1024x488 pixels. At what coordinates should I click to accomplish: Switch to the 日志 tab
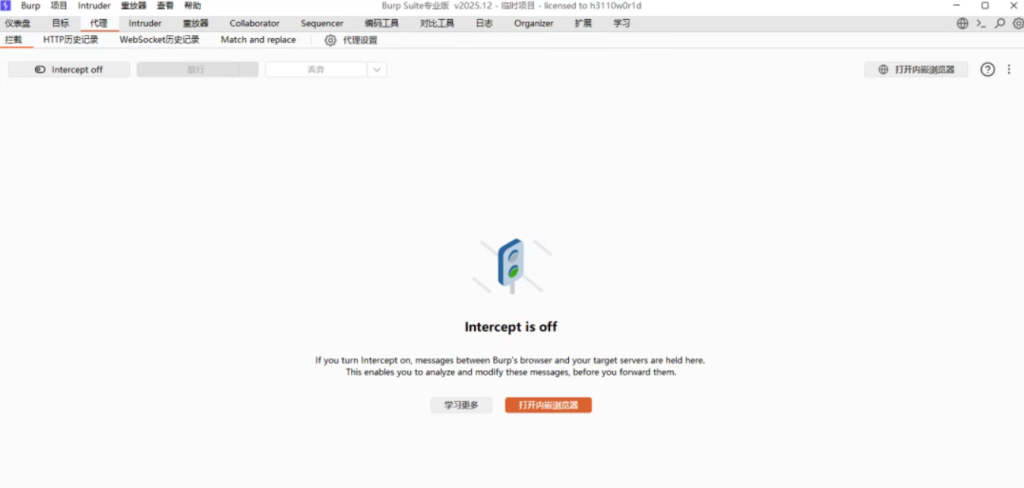(484, 24)
